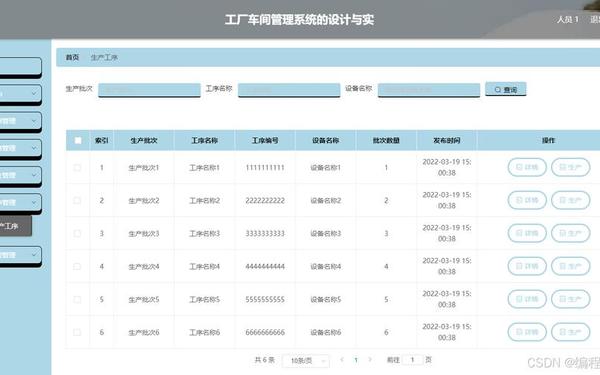The width and height of the screenshot is (600, 375).
Task: Go to previous page with left arrow
Action: point(342,360)
